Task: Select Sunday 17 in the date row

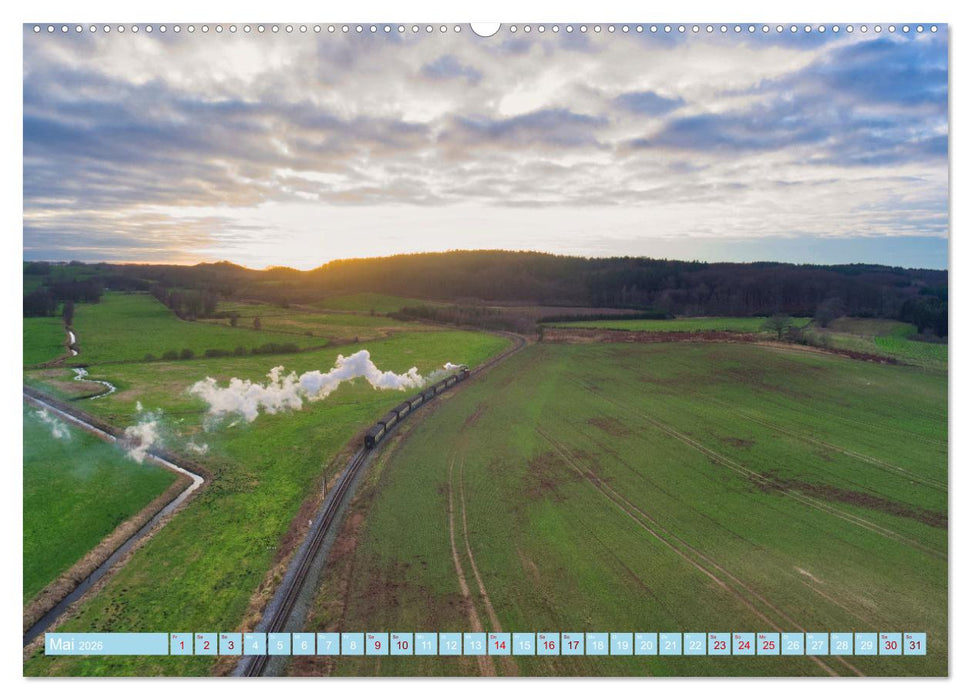Action: coord(572,644)
